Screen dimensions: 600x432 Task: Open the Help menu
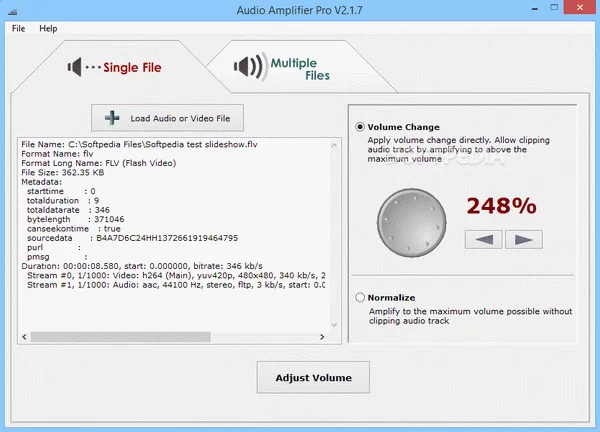click(48, 29)
